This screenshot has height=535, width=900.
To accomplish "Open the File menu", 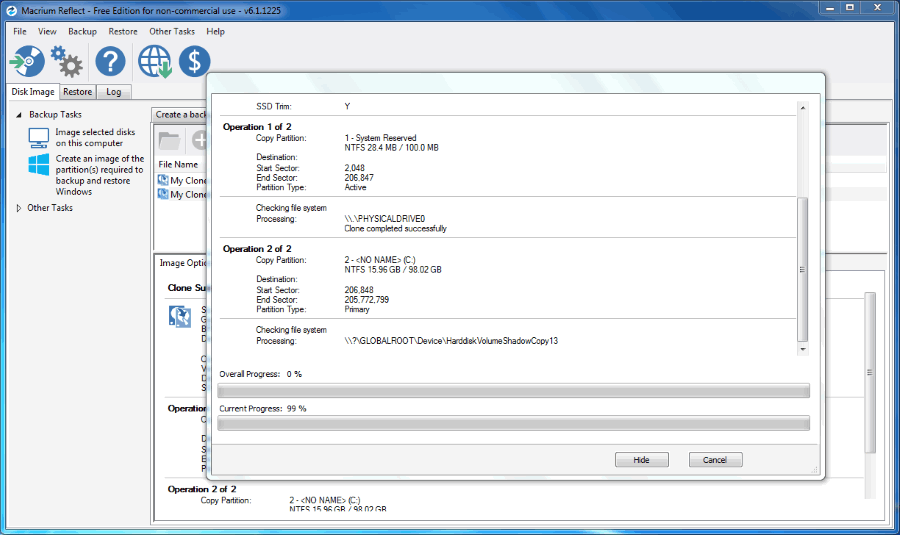I will [x=20, y=32].
